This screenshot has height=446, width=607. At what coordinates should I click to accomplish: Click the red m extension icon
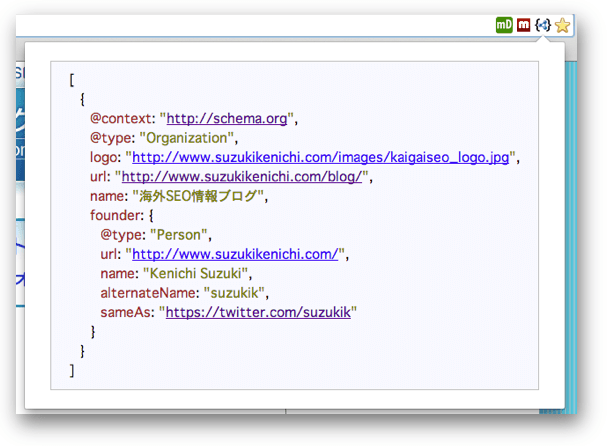[523, 25]
